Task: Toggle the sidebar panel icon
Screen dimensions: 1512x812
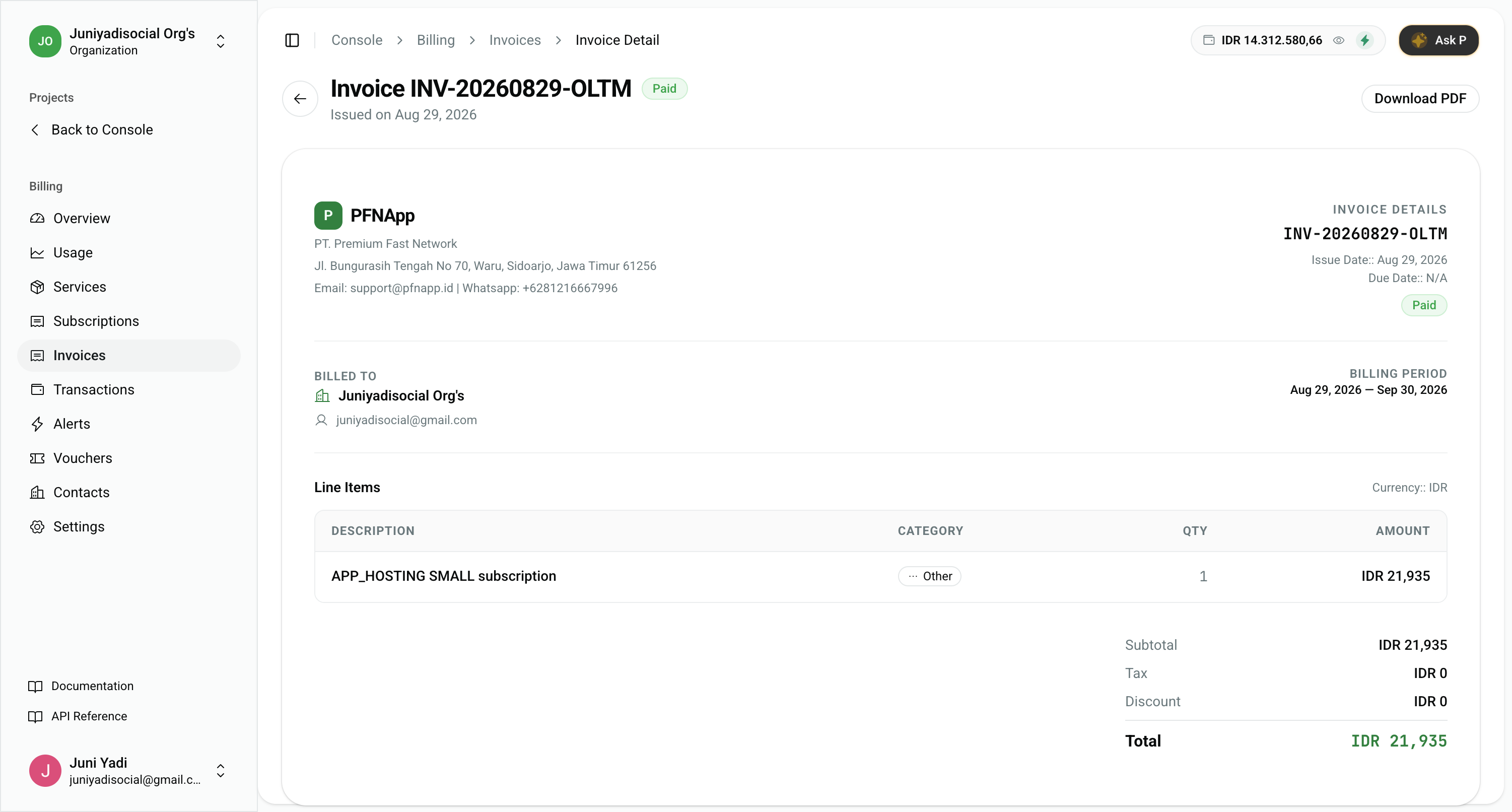Action: pyautogui.click(x=292, y=40)
